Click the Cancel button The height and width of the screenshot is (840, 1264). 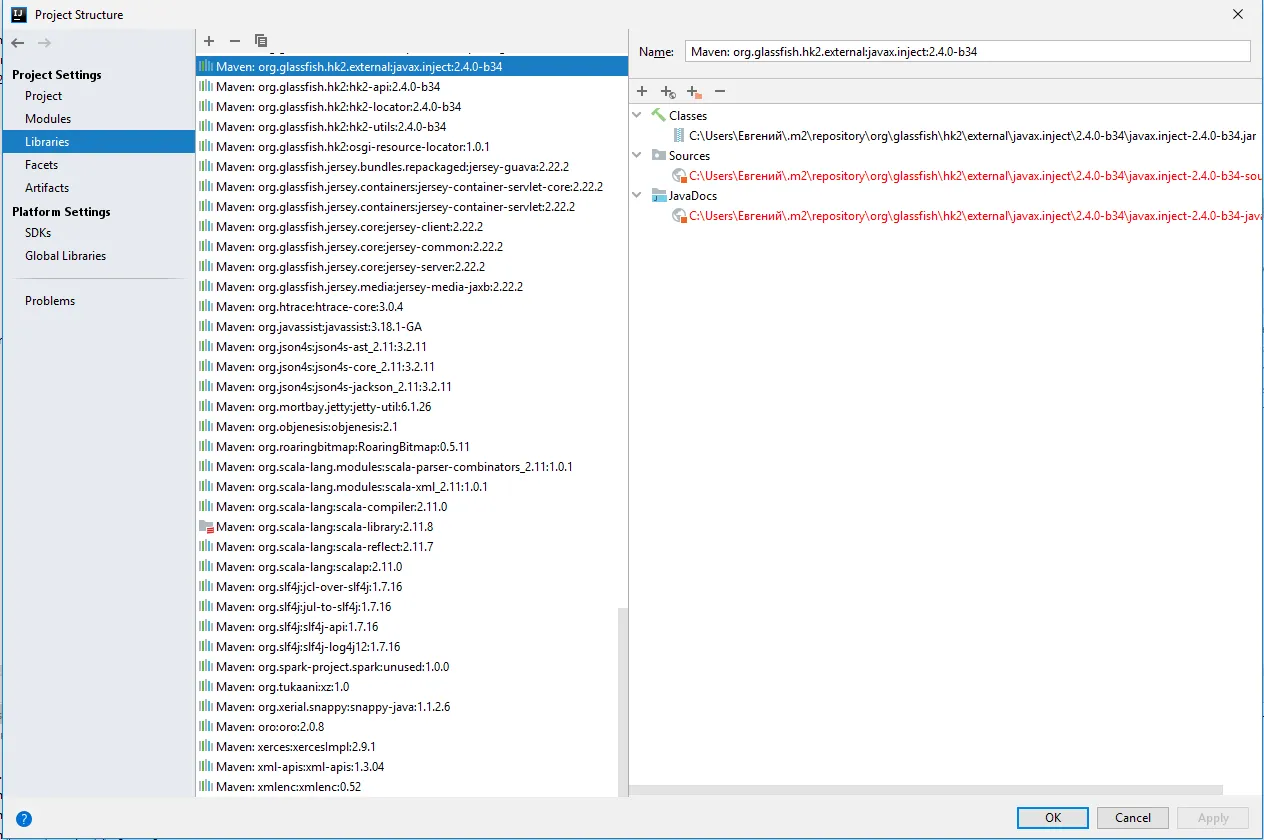tap(1133, 817)
